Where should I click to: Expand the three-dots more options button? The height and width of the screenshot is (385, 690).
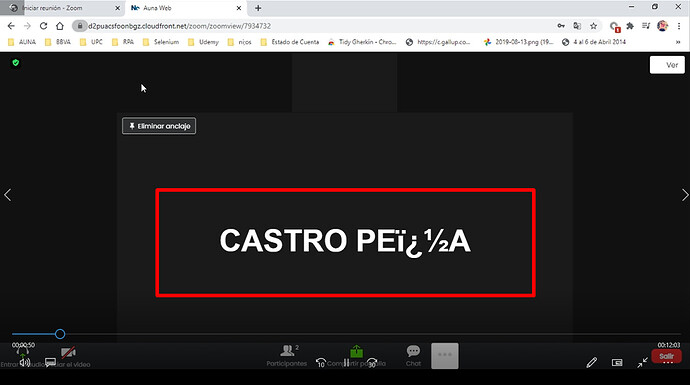(x=445, y=356)
